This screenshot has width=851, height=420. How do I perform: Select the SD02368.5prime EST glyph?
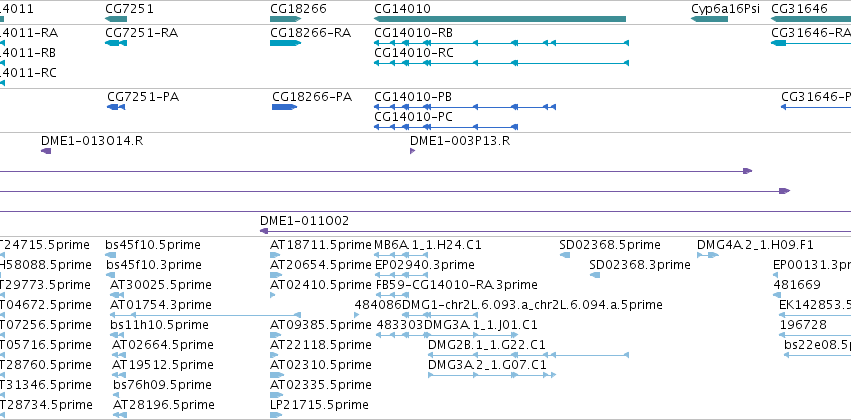click(x=564, y=255)
